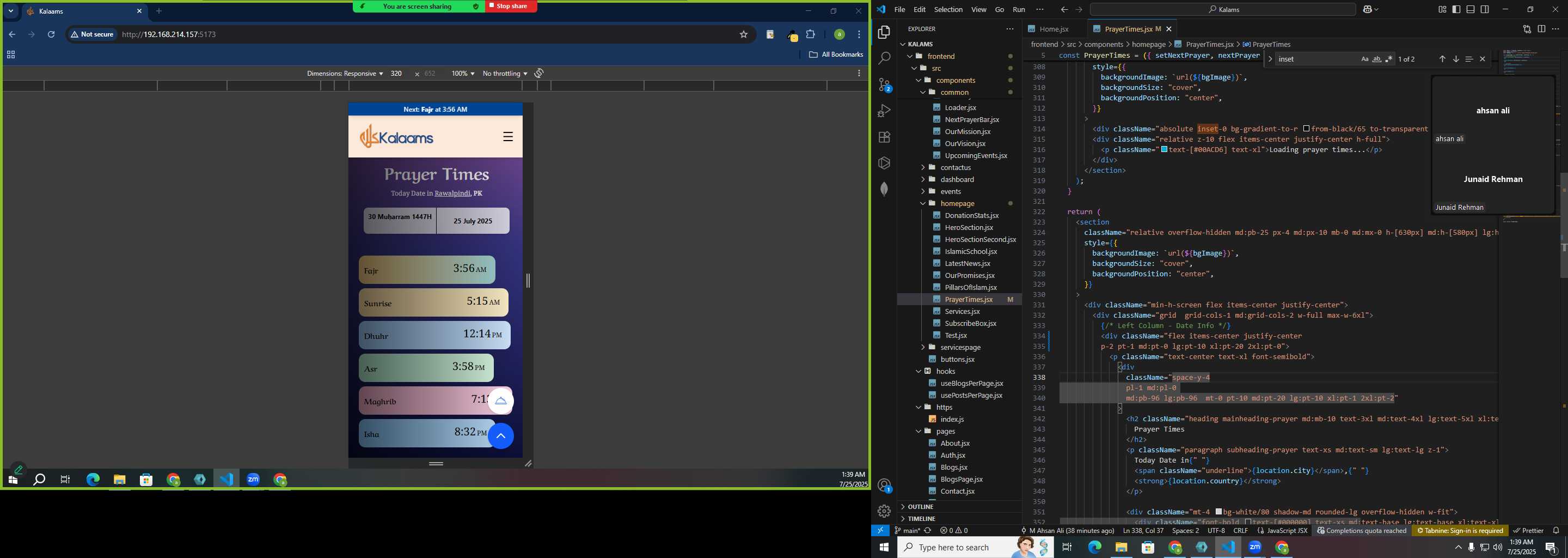Open View menu in VS Code
This screenshot has width=1568, height=558.
click(x=979, y=10)
